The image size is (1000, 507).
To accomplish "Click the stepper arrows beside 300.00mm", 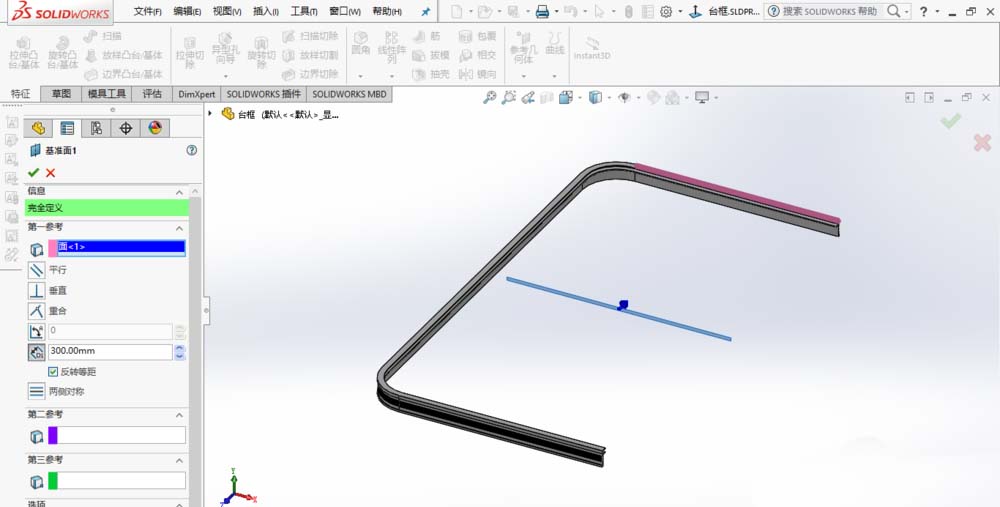I will 180,351.
